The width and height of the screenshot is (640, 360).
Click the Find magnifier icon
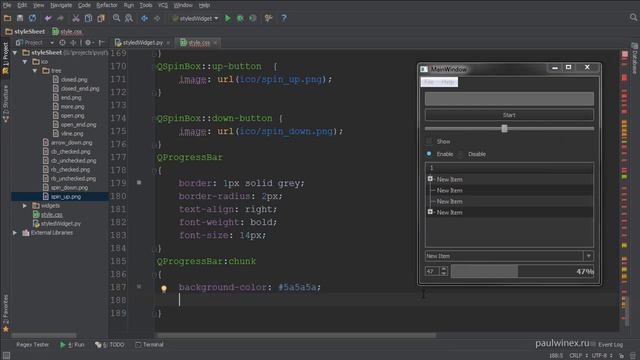tap(116, 18)
